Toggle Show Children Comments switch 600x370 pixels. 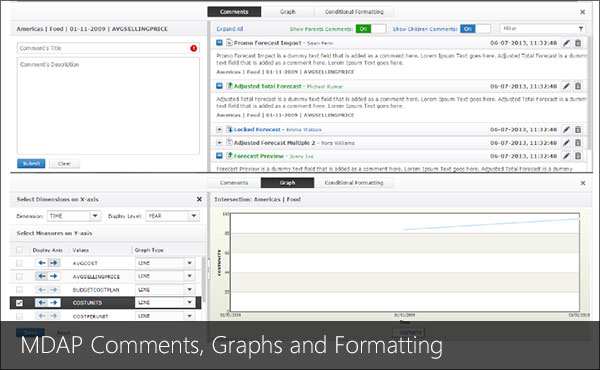[475, 29]
